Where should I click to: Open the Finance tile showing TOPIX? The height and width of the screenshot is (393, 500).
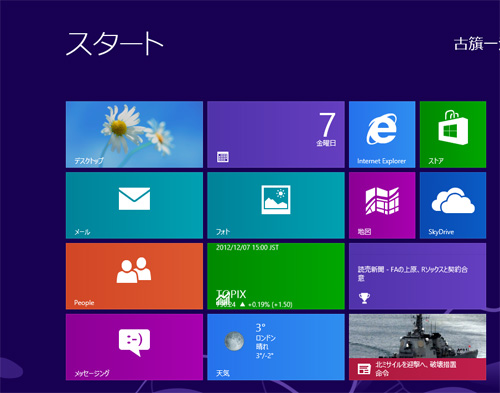(276, 276)
